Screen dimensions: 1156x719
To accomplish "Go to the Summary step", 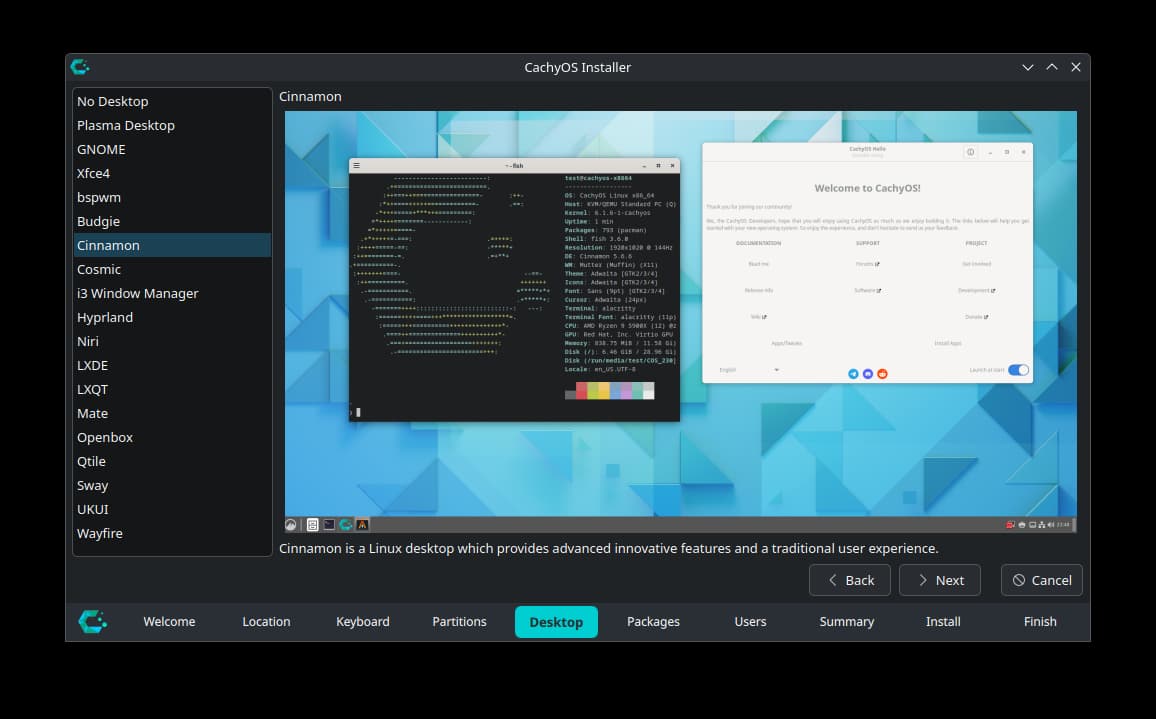I will pyautogui.click(x=847, y=622).
